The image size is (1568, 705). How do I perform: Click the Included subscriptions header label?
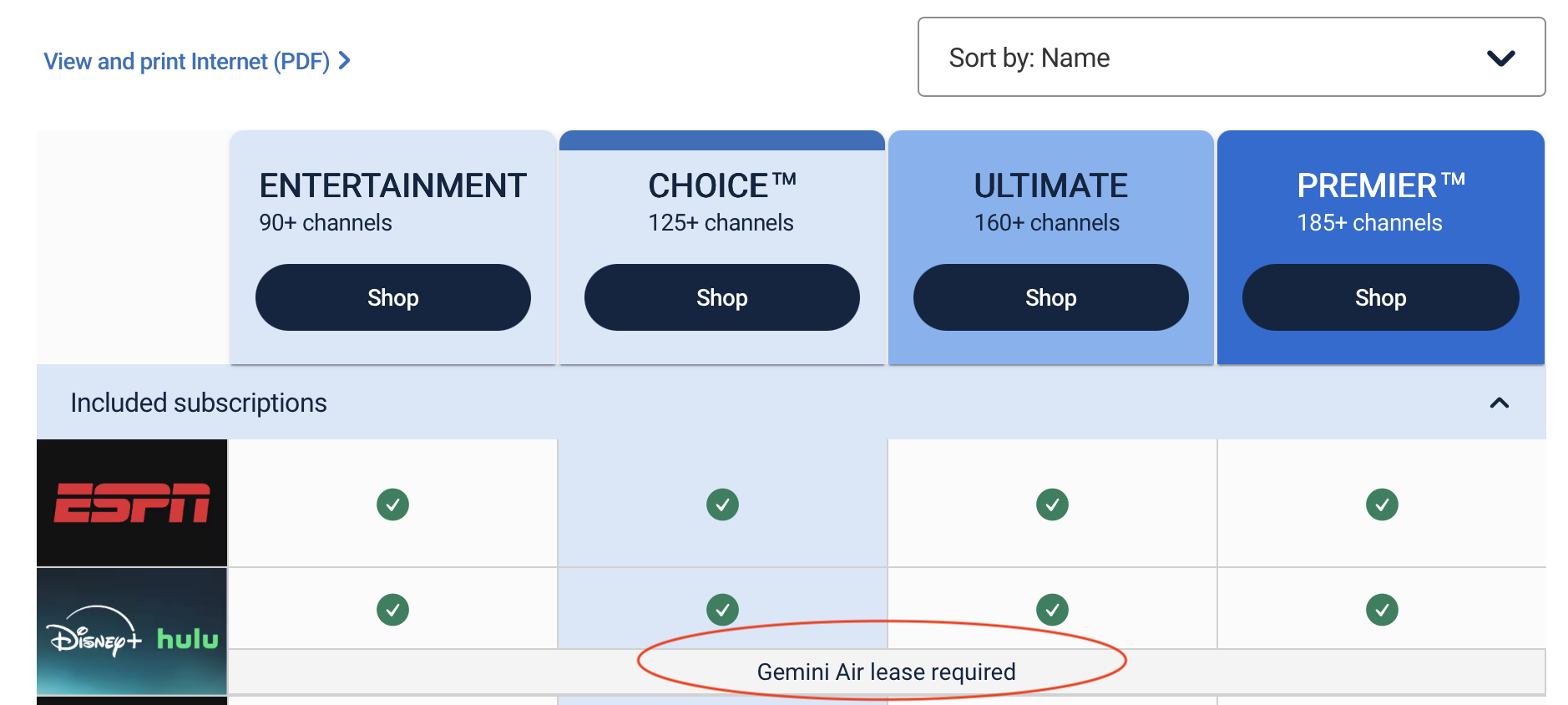[199, 403]
